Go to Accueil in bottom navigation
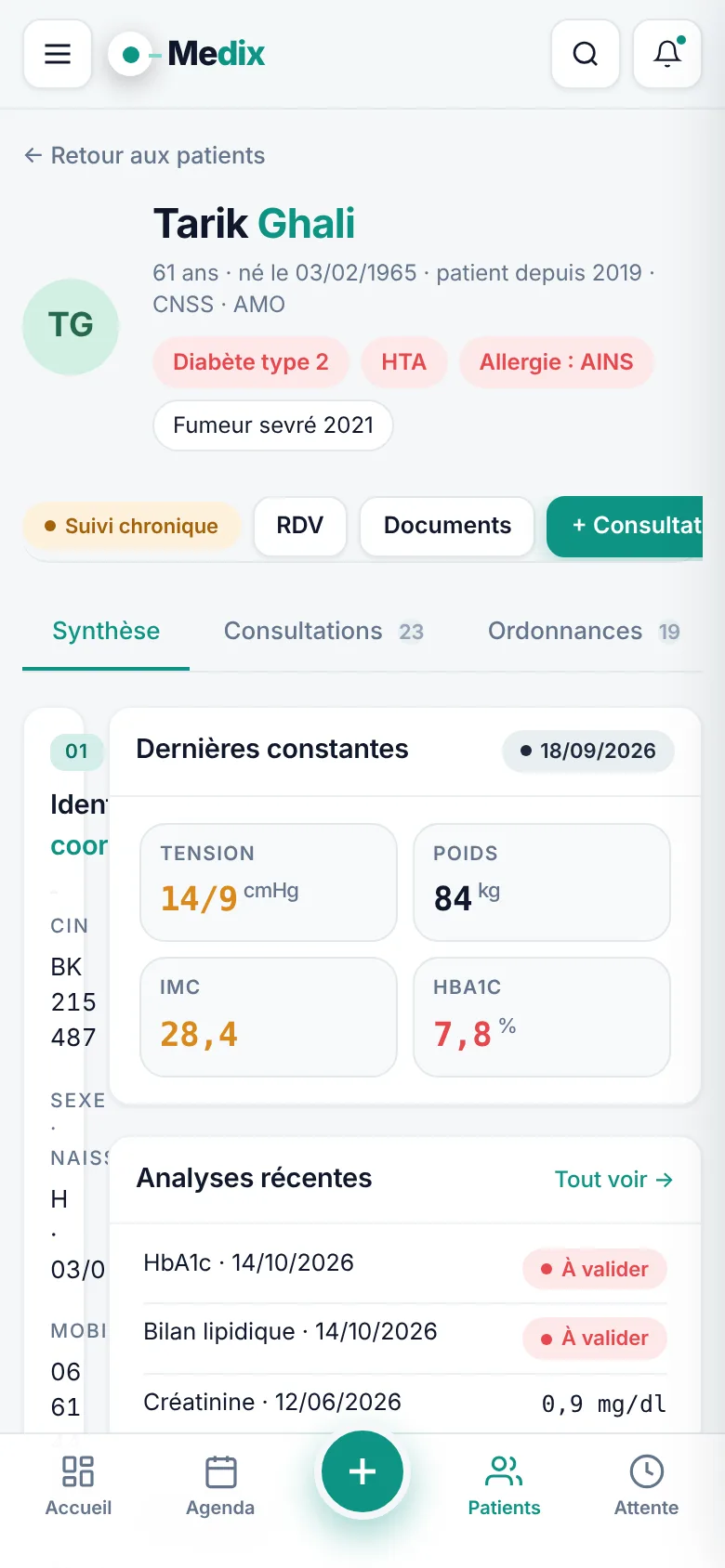Image resolution: width=725 pixels, height=1568 pixels. (78, 1486)
